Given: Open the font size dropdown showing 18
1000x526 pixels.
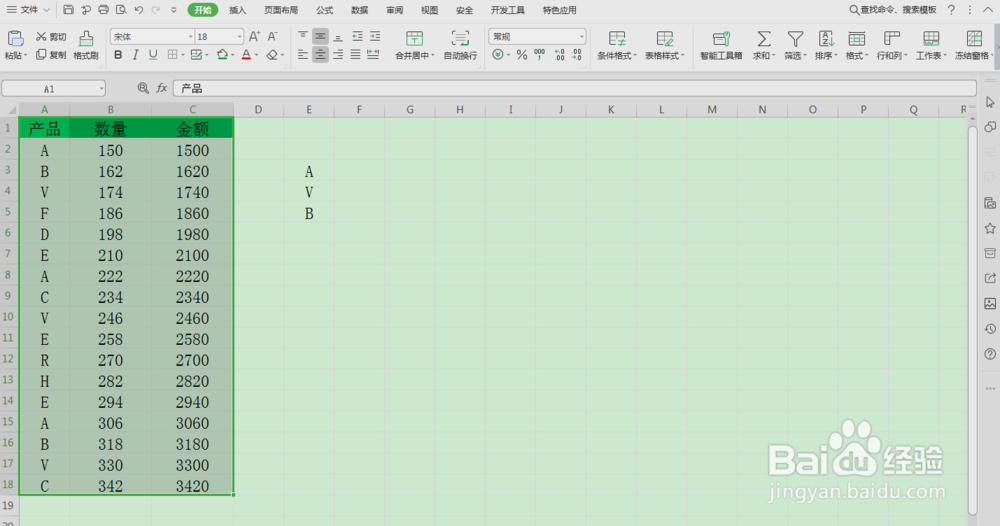Looking at the screenshot, I should (x=239, y=37).
